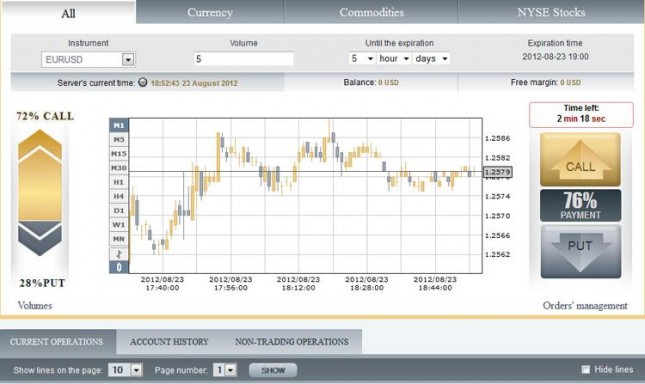
Task: Switch to the Commodities tab
Action: point(371,12)
